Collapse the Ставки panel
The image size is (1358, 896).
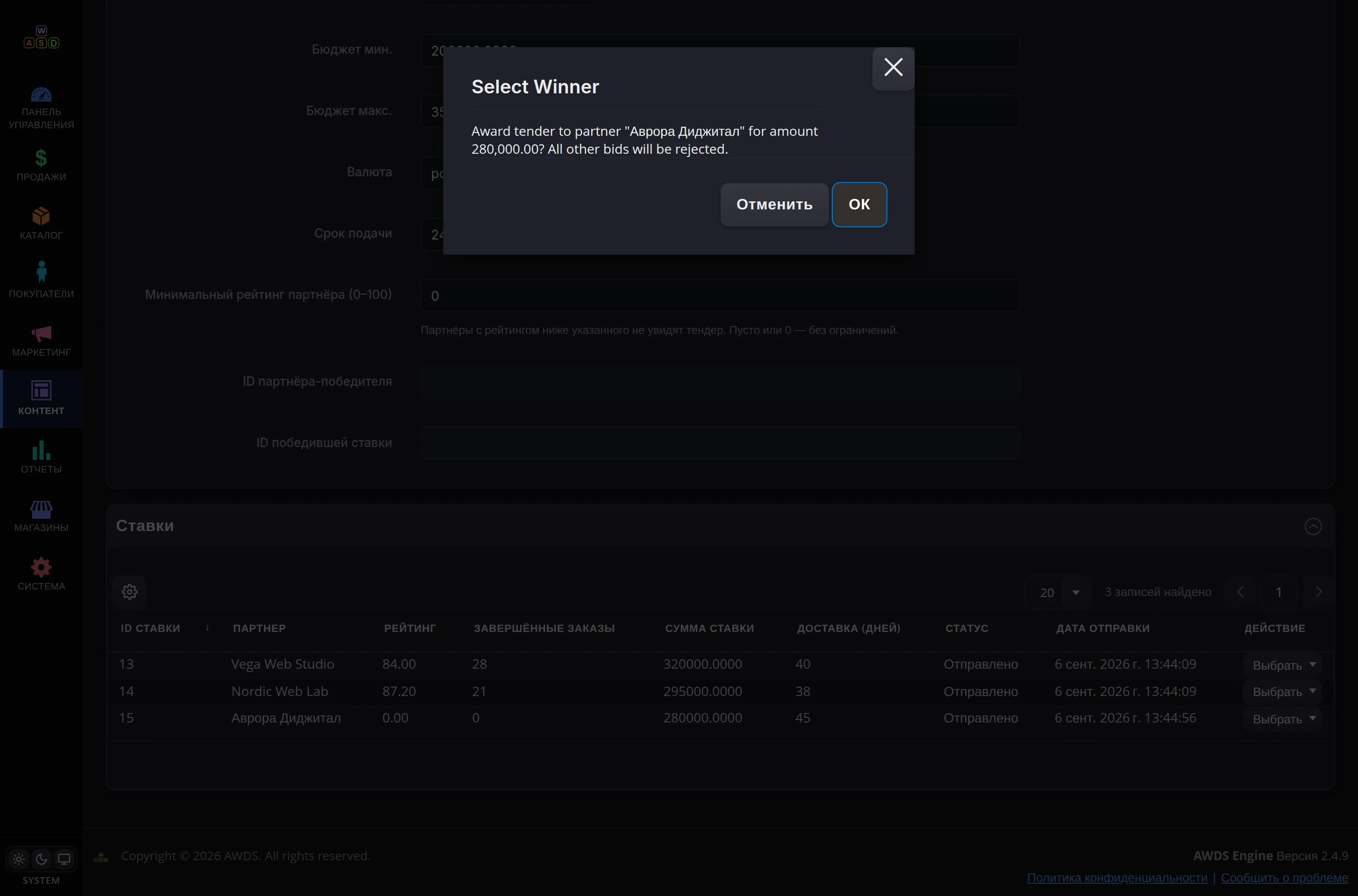(1312, 526)
